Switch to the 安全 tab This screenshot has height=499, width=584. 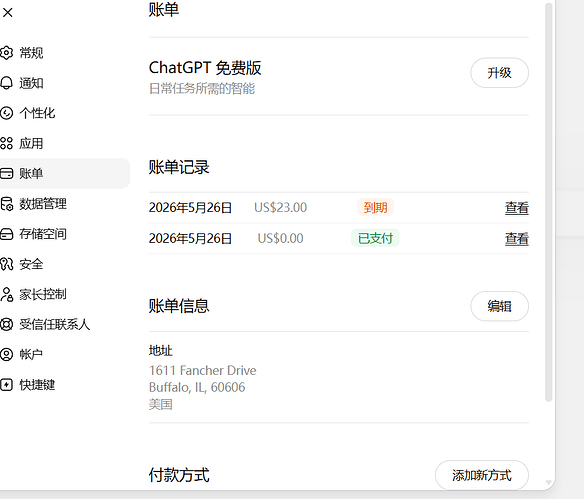pyautogui.click(x=31, y=264)
